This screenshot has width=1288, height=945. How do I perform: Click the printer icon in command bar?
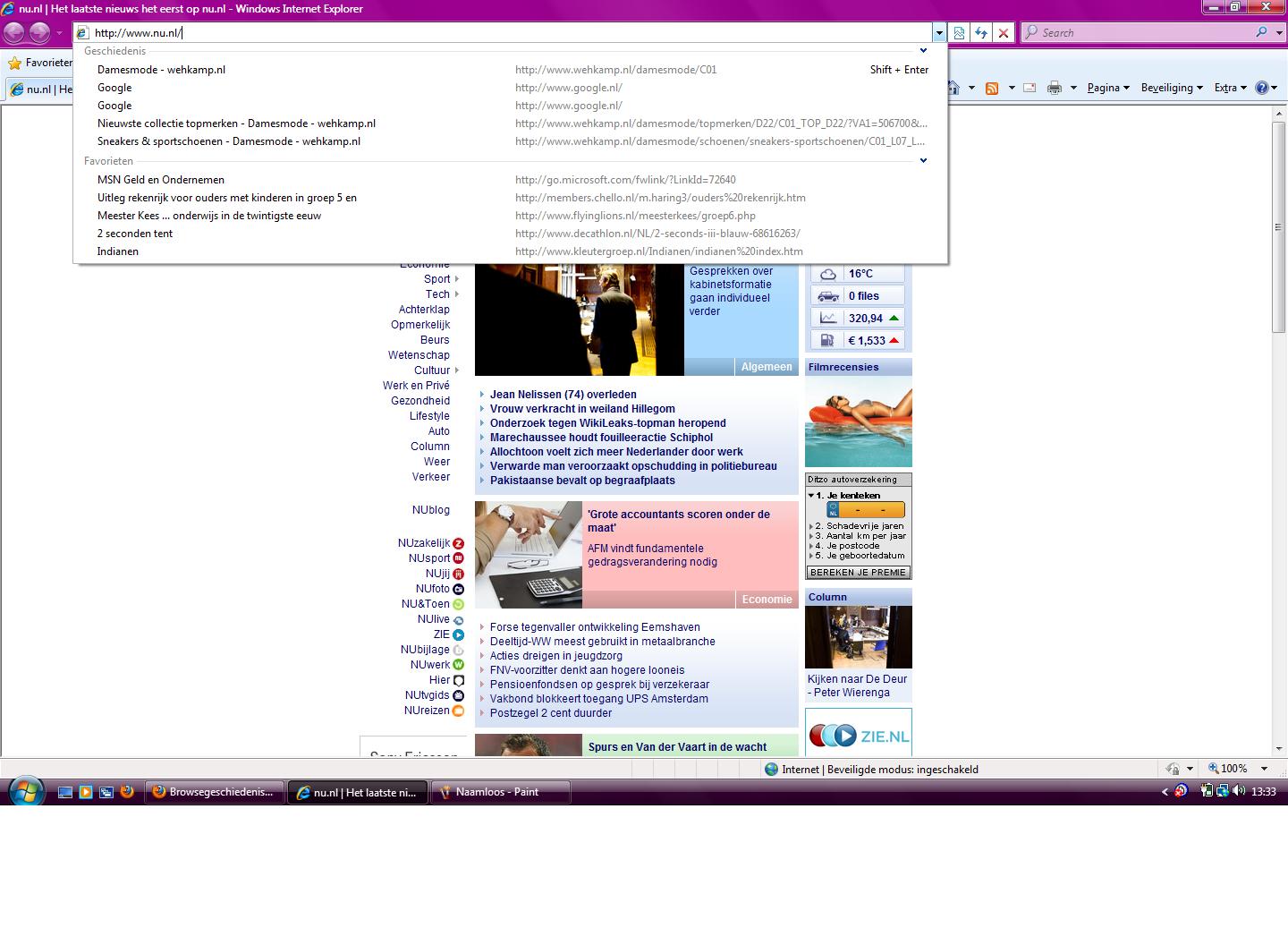click(1055, 88)
